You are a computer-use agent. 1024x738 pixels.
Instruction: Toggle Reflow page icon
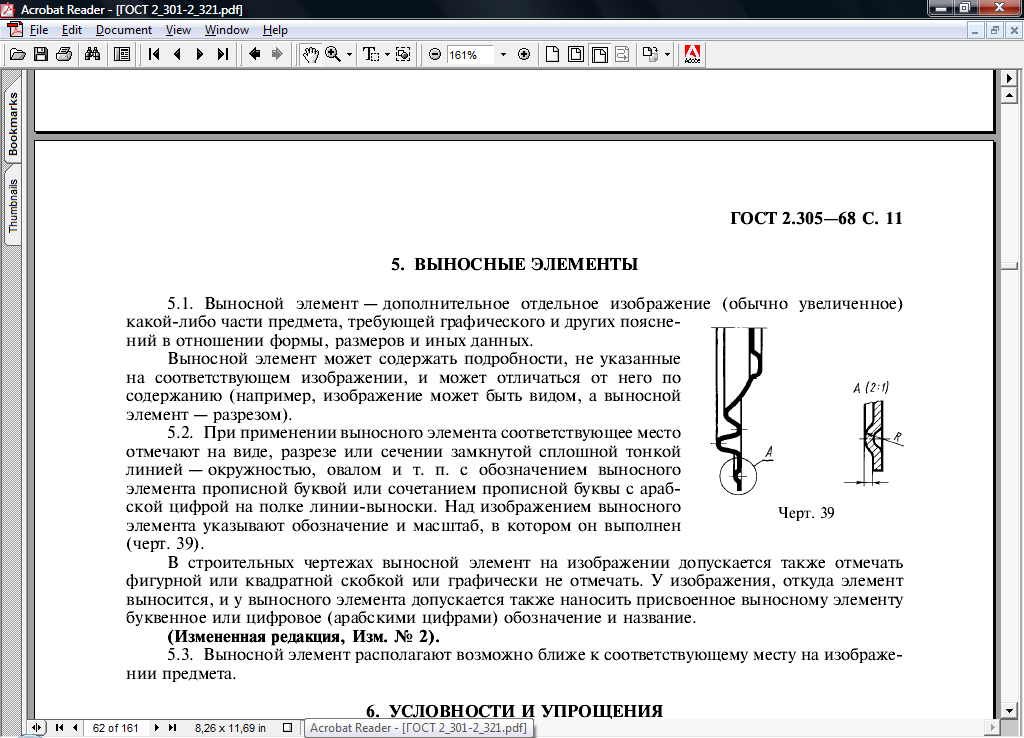click(622, 54)
